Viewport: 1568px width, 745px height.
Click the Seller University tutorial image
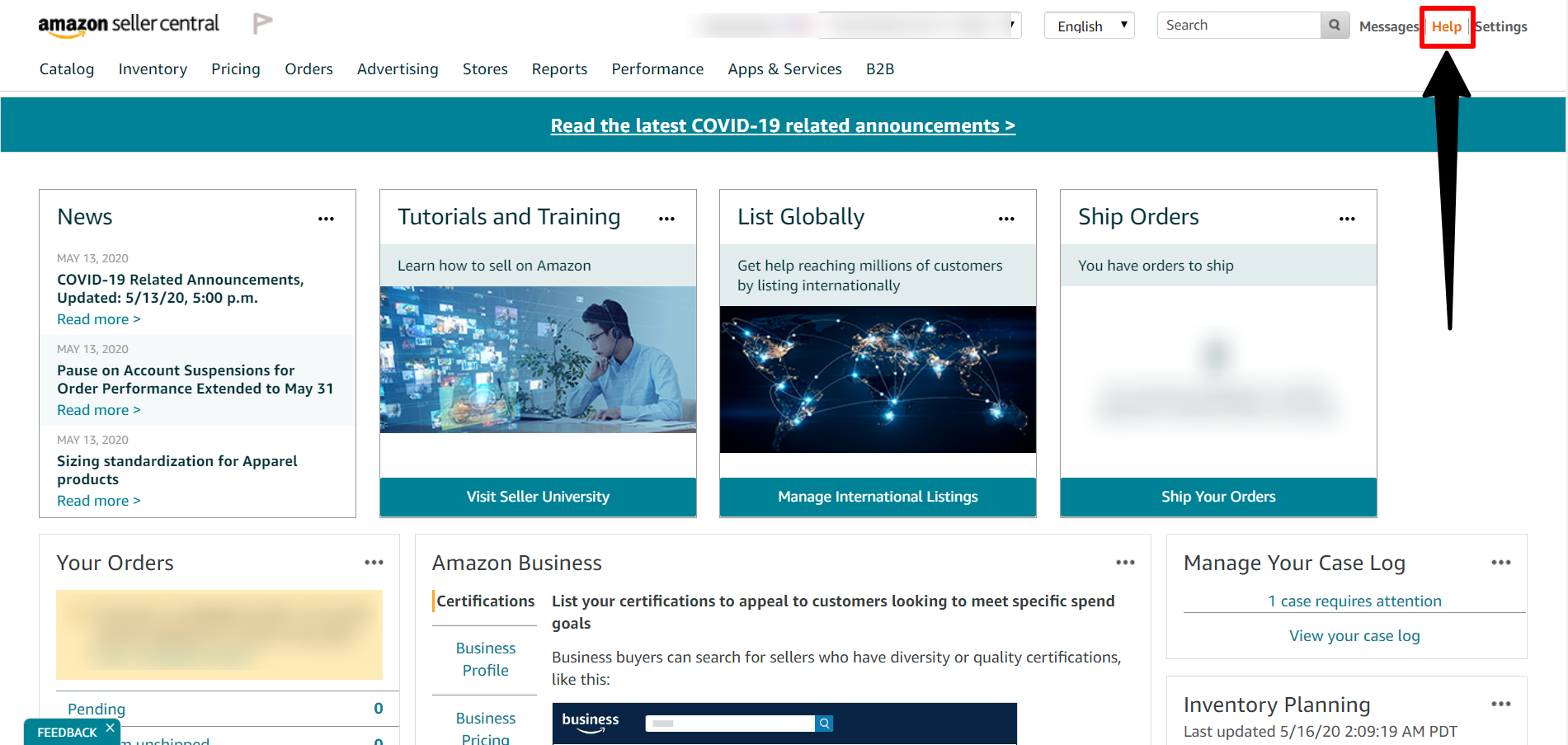538,360
